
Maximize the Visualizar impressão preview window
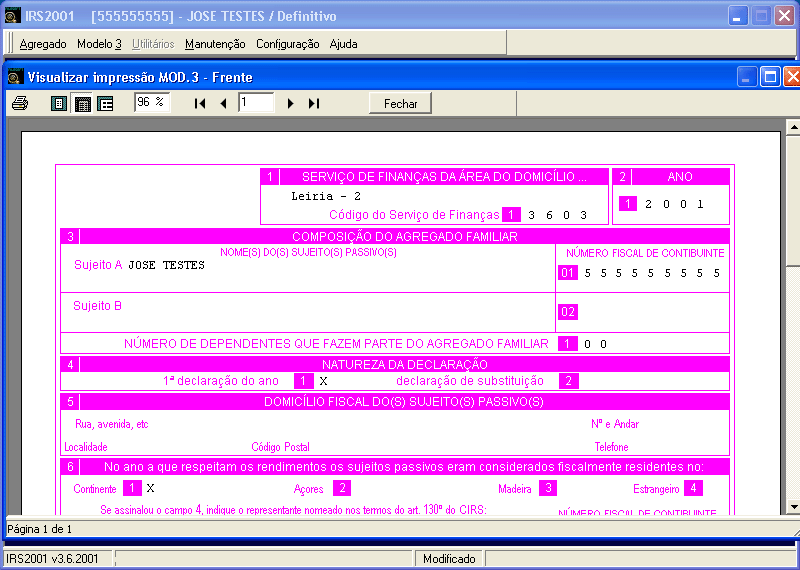click(769, 77)
